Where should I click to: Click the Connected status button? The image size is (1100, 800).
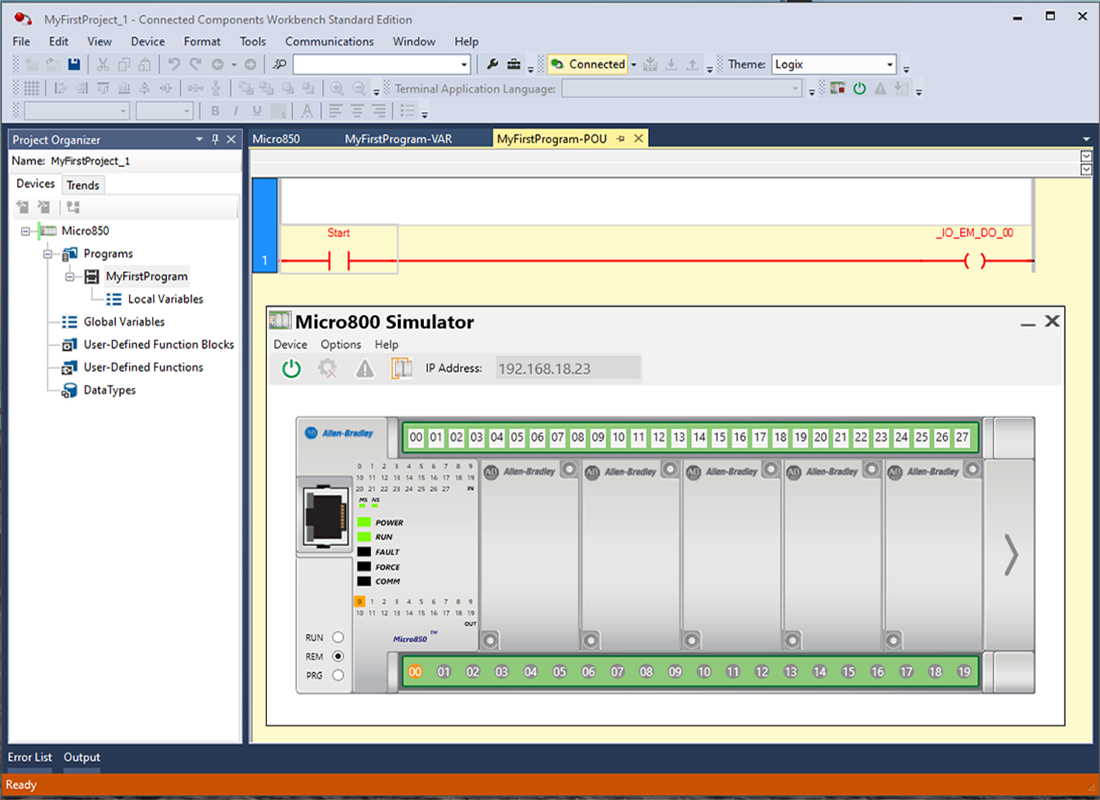[x=588, y=65]
